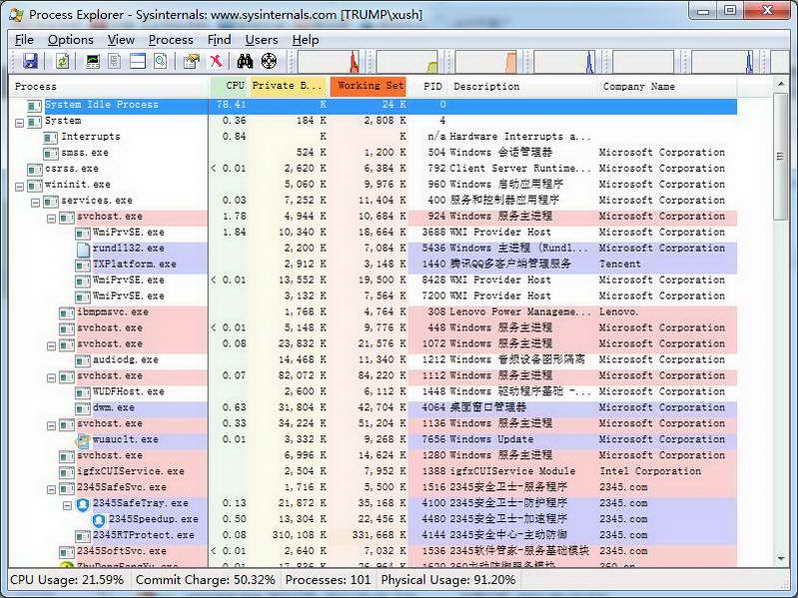Sort by the Process column header
798x598 pixels.
109,87
